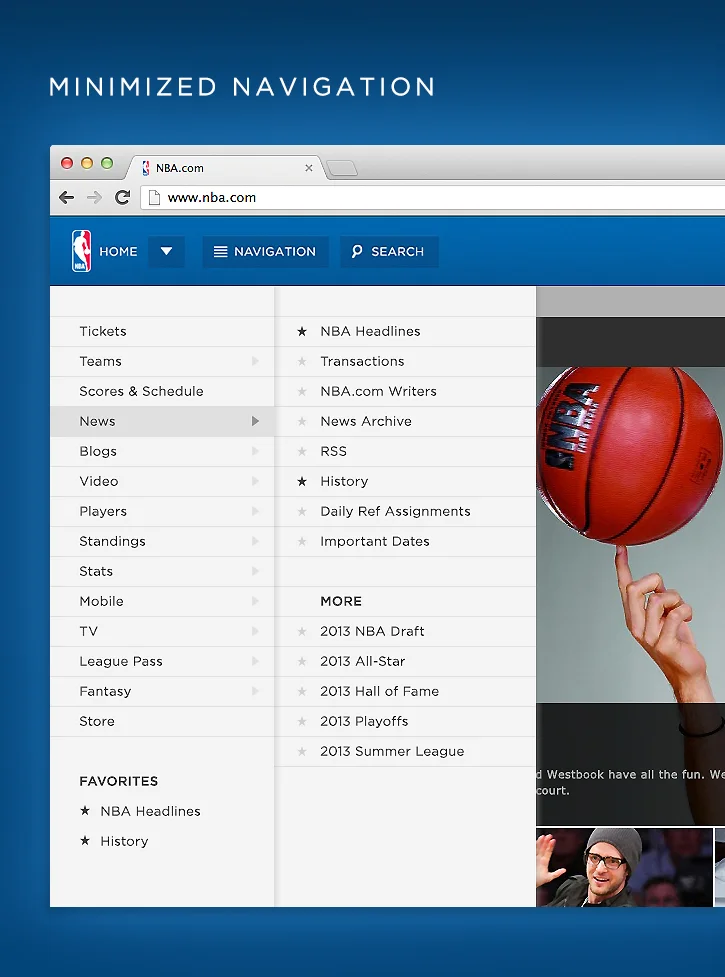
Task: Toggle favorite star for NBA.com Writers
Action: pos(302,391)
